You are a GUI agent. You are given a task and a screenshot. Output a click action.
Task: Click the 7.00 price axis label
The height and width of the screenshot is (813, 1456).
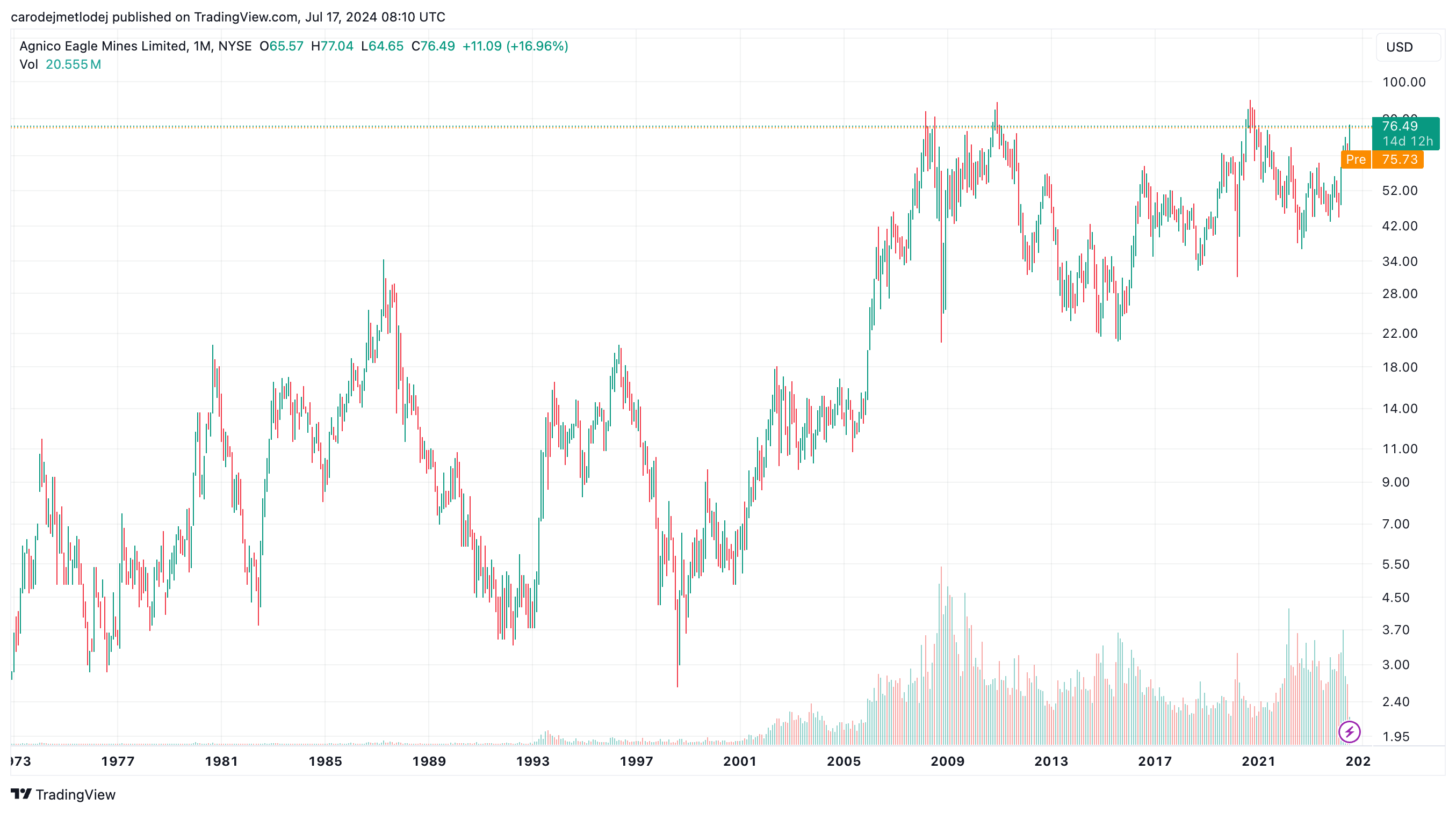pyautogui.click(x=1396, y=524)
